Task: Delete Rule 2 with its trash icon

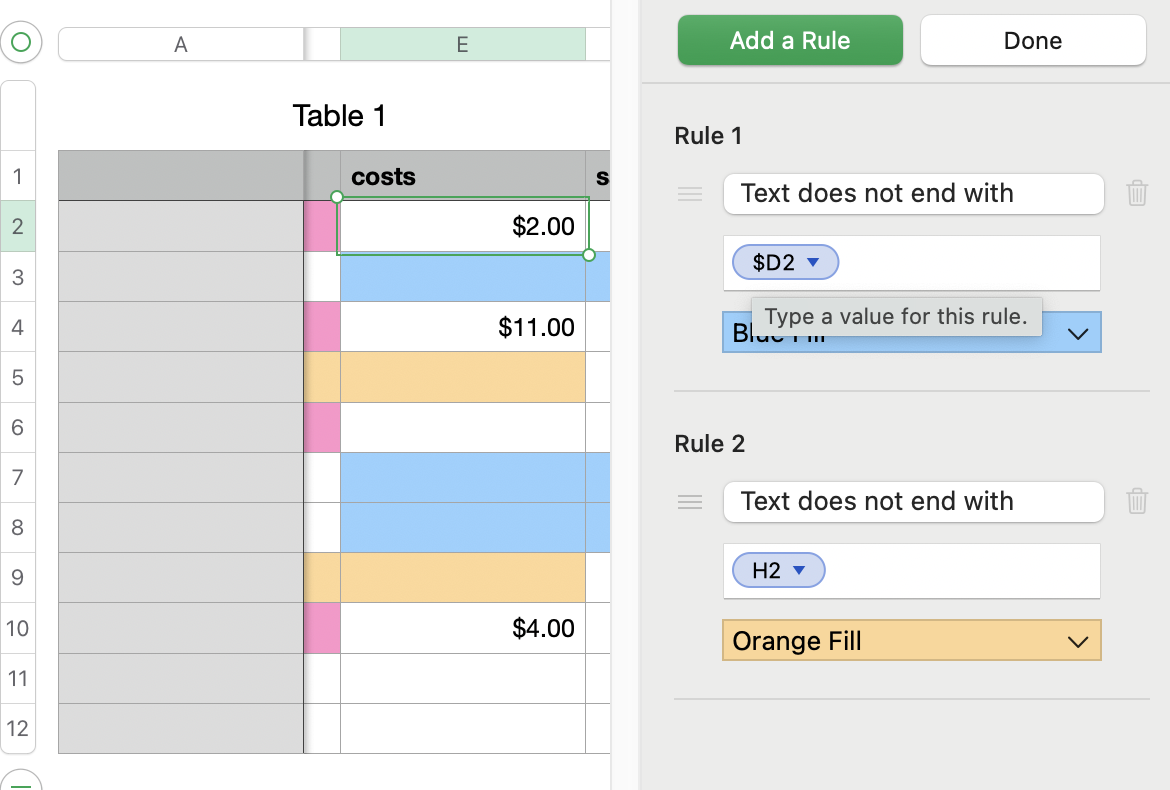Action: click(1137, 501)
